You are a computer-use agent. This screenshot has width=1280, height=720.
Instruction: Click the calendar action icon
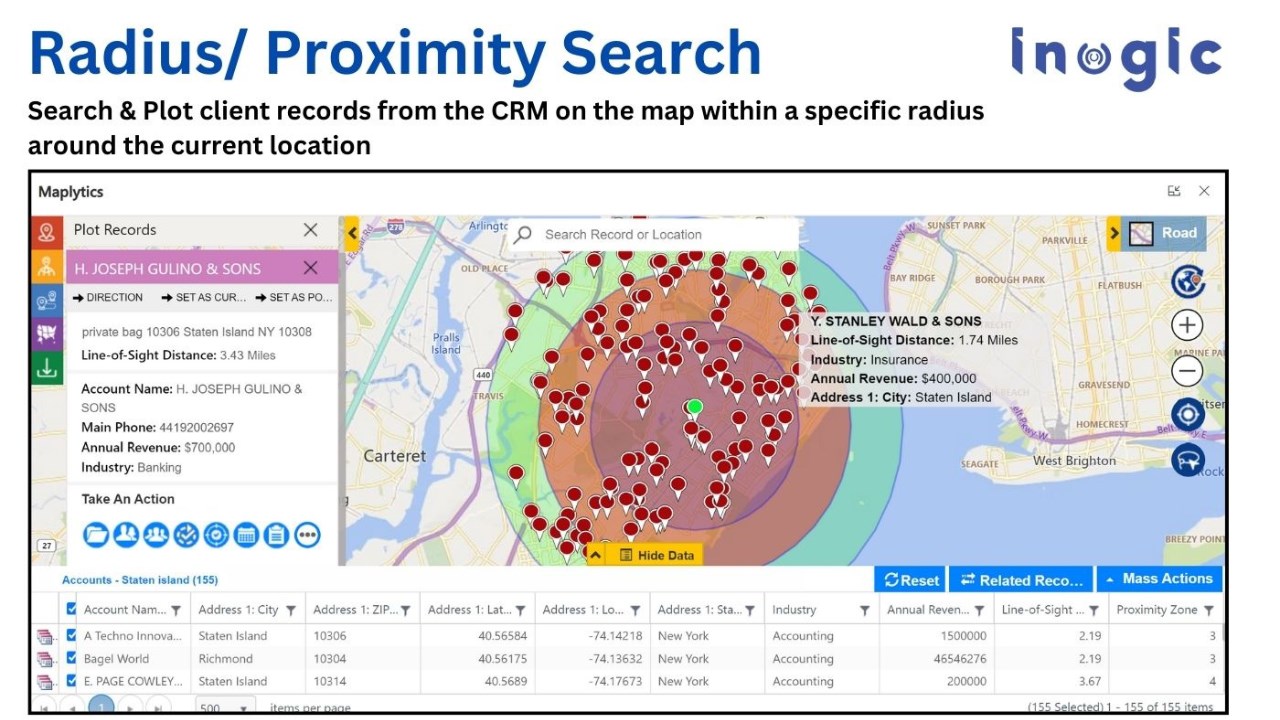pyautogui.click(x=246, y=535)
